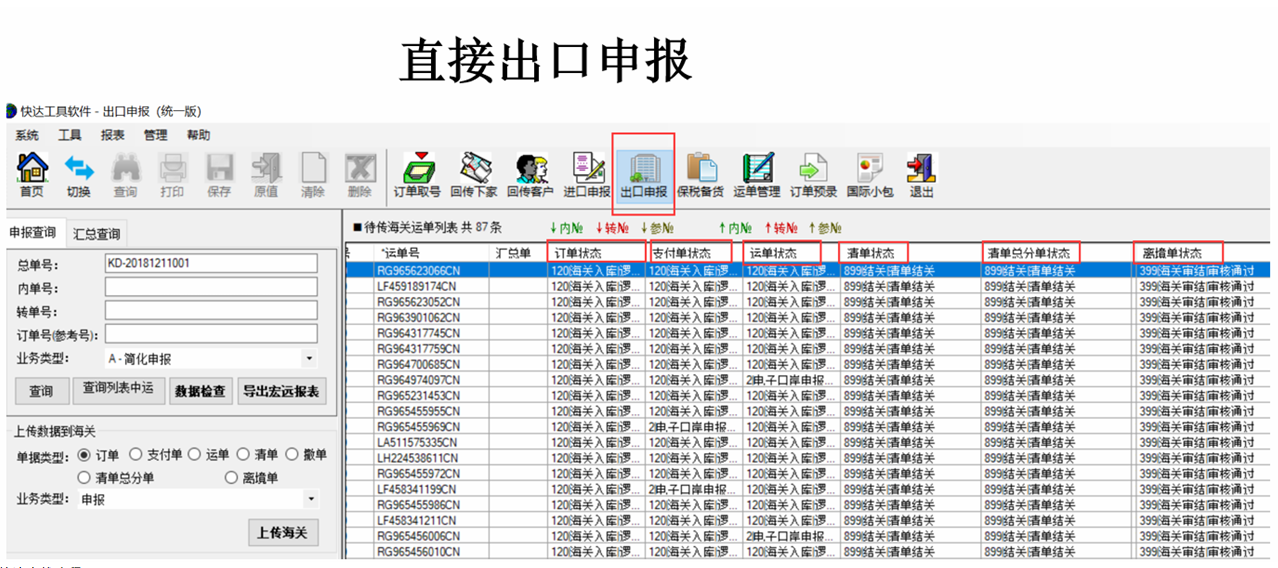
Task: Open the 进口申报 import declaration tool
Action: click(587, 173)
